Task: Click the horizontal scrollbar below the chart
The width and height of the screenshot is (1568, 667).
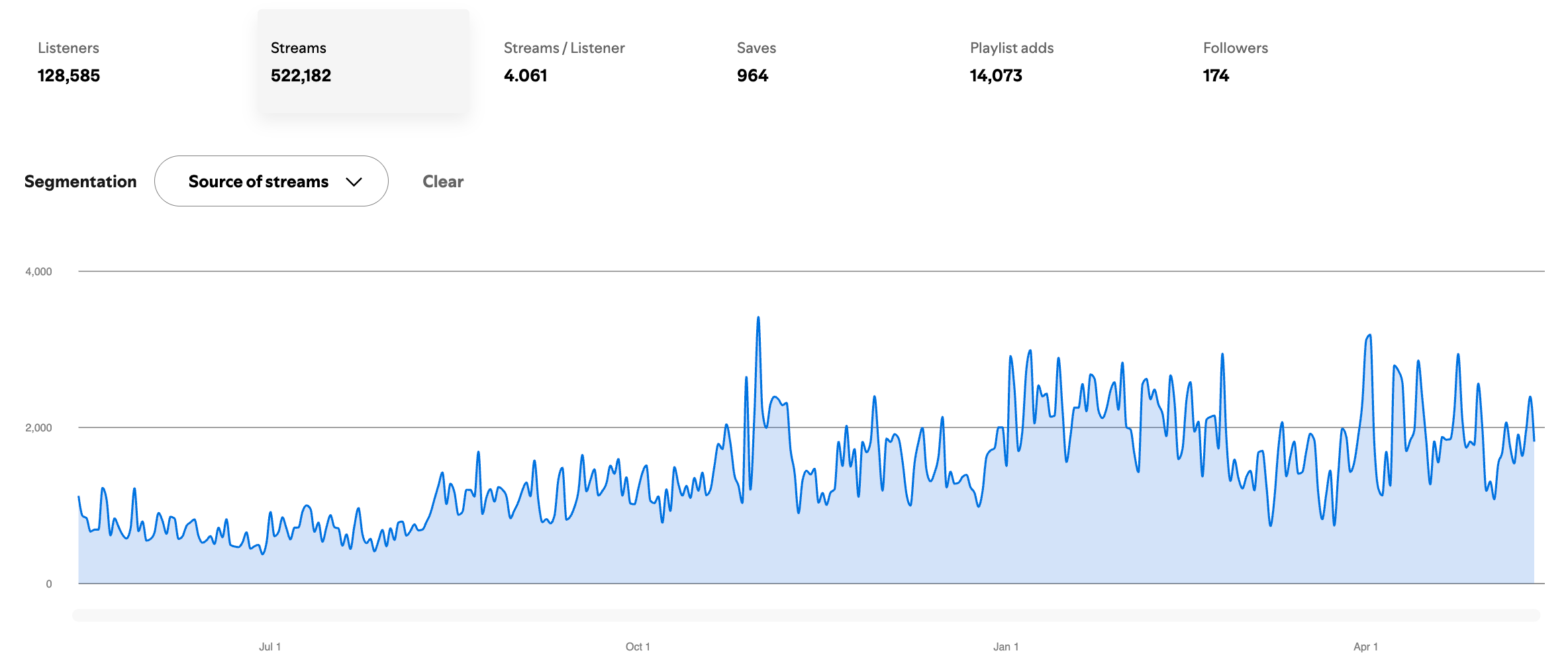Action: pos(806,615)
